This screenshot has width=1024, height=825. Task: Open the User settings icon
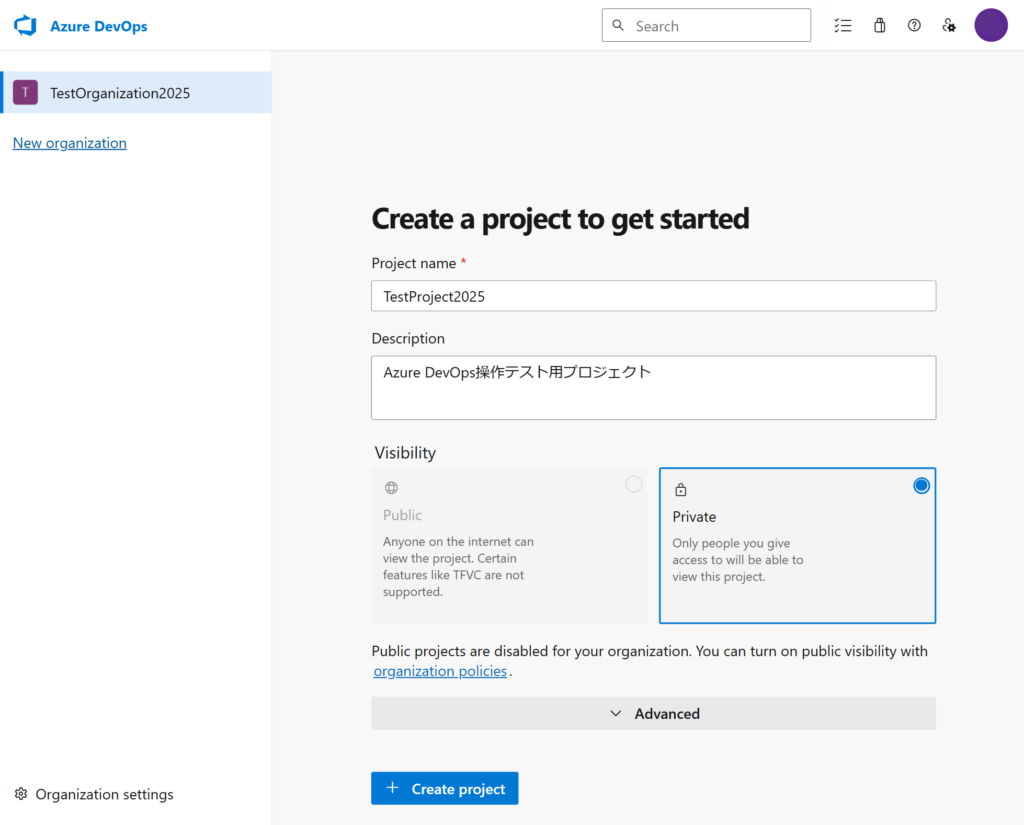949,25
